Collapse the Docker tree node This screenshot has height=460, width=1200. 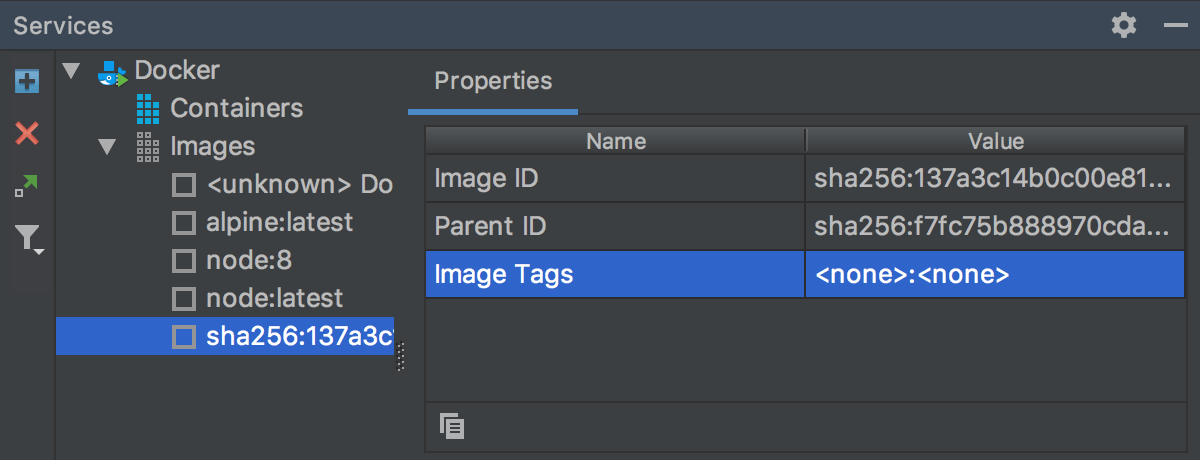70,71
